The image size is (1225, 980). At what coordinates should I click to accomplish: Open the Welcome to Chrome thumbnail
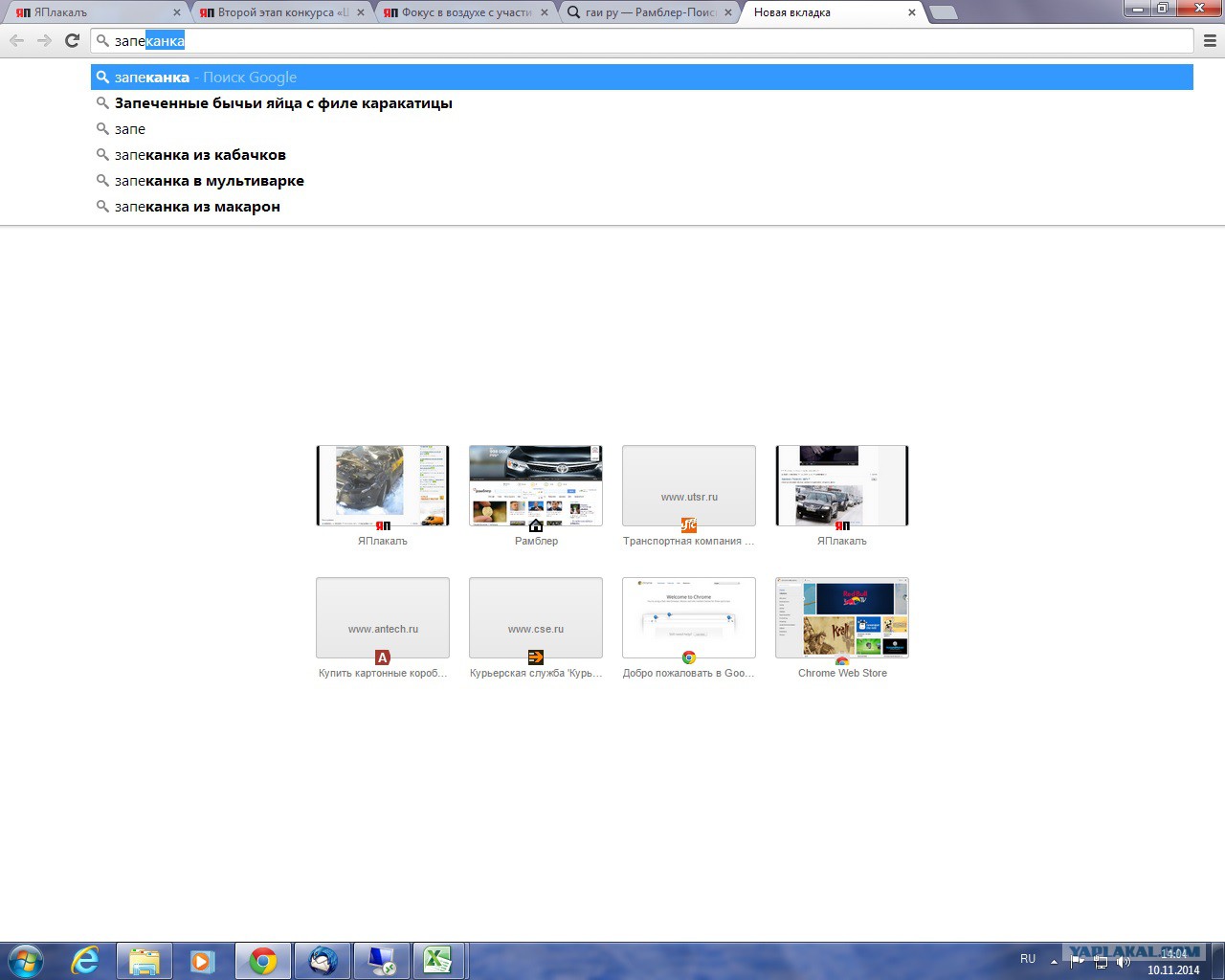689,617
